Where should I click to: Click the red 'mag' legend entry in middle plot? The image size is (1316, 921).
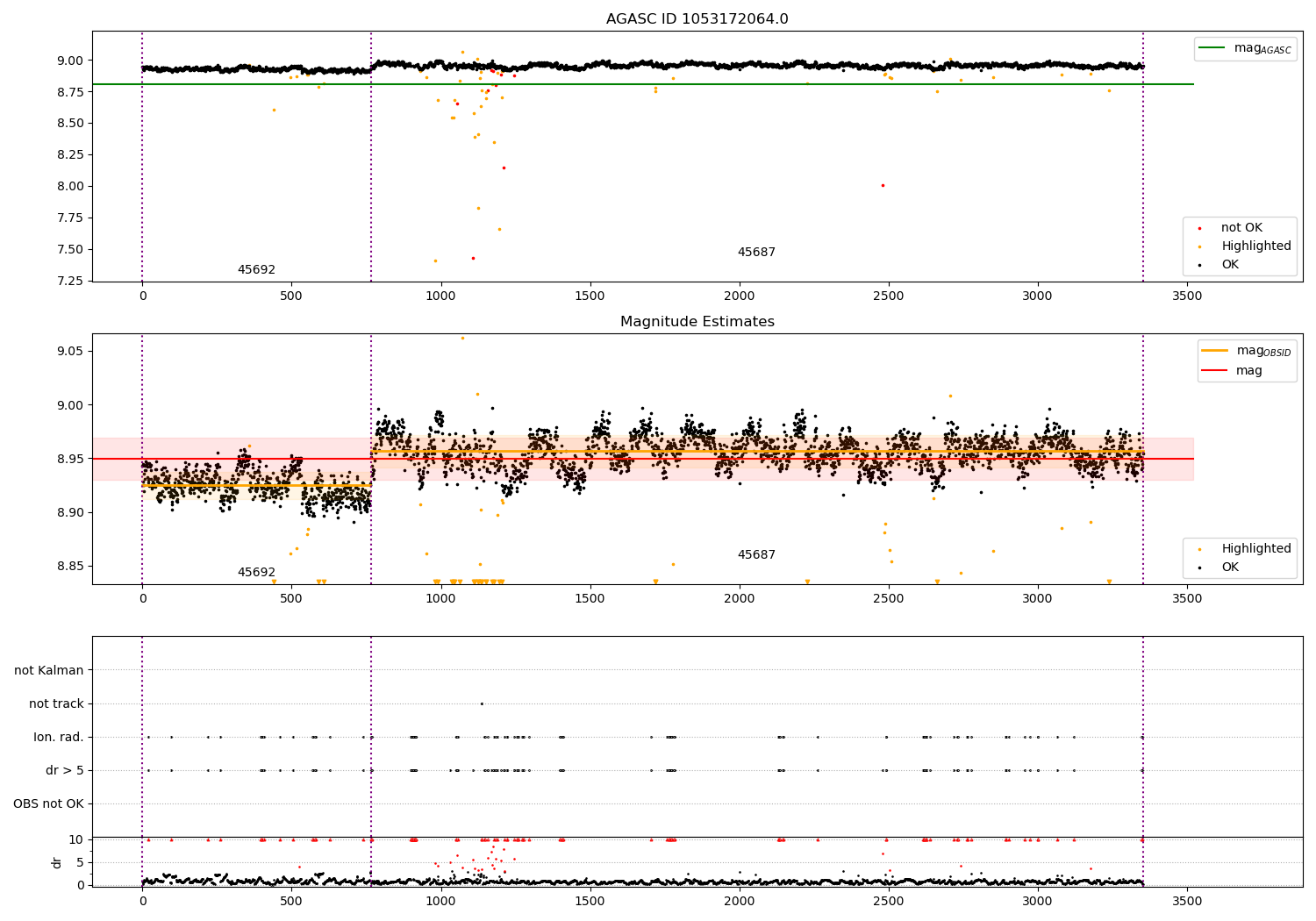tap(1233, 371)
